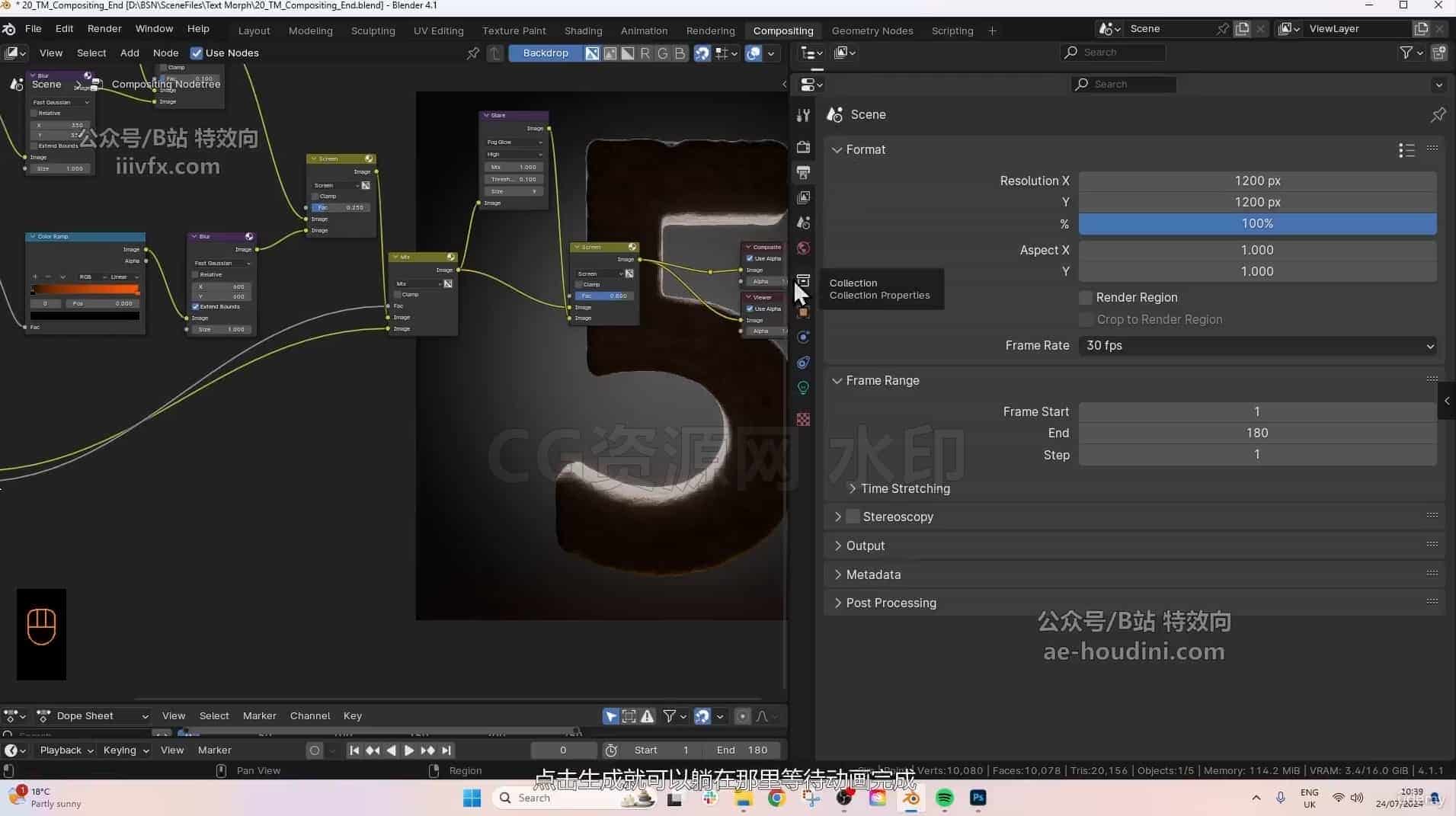This screenshot has height=816, width=1456.
Task: Toggle overlays in node editor header
Action: [x=754, y=53]
